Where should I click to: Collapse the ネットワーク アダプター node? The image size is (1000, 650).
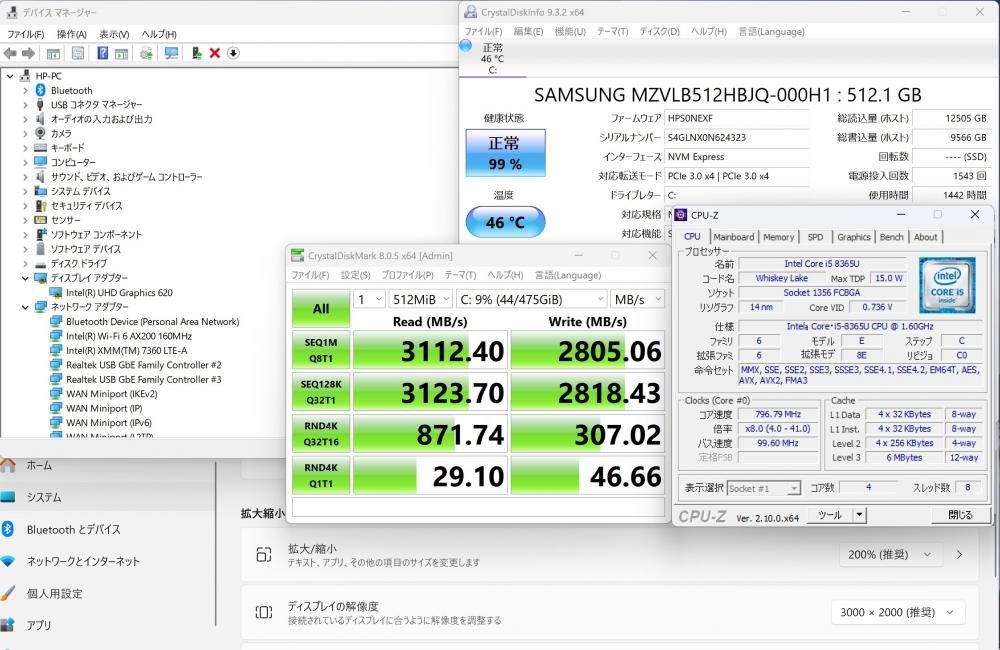tap(26, 307)
